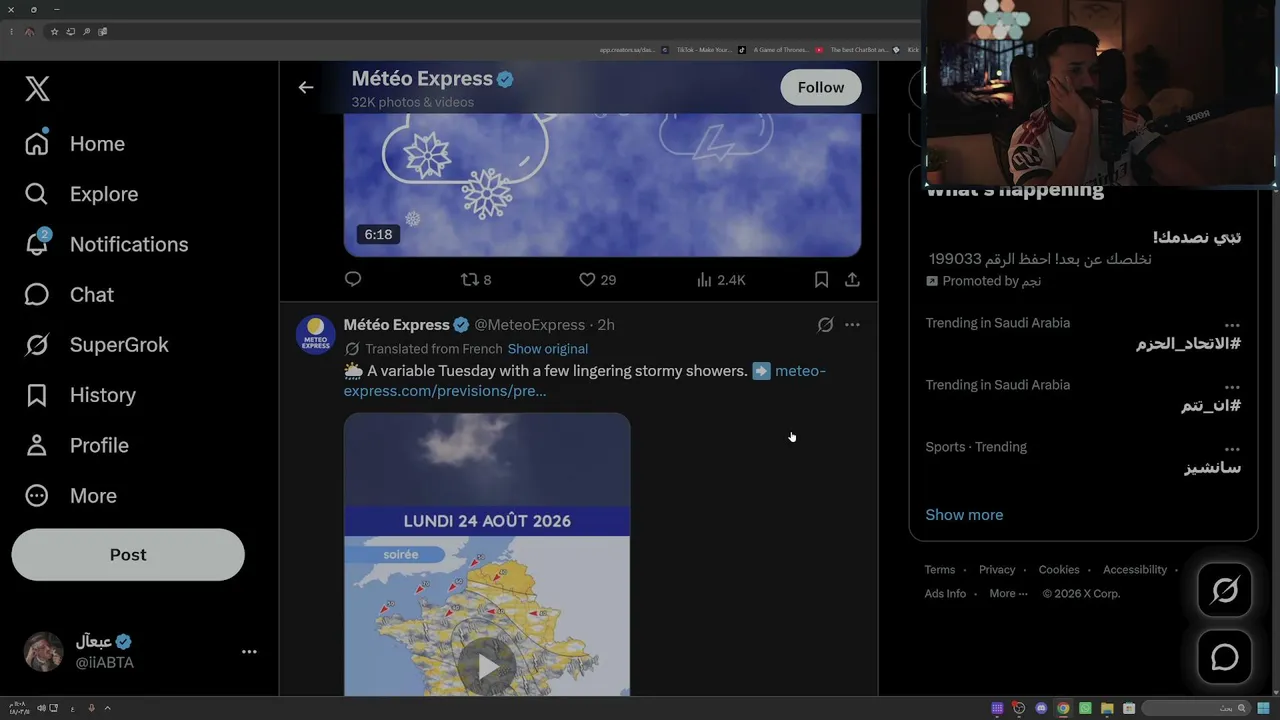Go back with the arrow icon
Viewport: 1280px width, 720px height.
[x=306, y=87]
